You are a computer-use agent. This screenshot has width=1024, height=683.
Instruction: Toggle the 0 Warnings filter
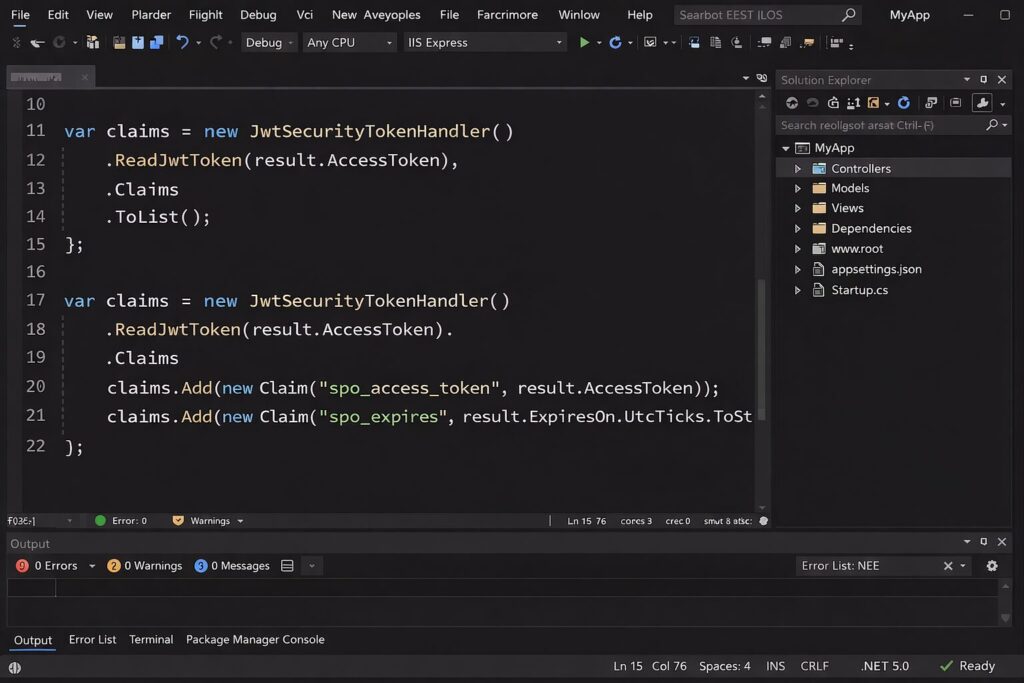(x=145, y=566)
